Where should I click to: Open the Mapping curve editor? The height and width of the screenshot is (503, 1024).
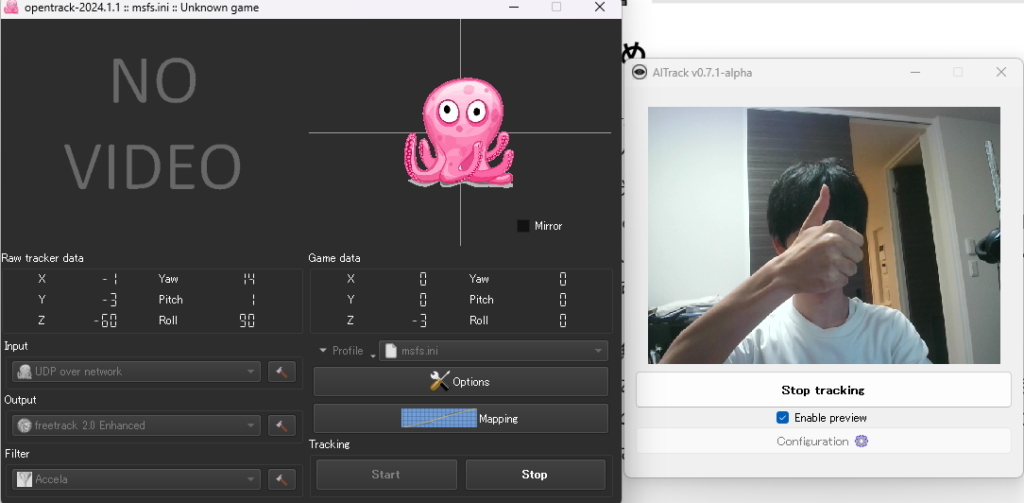460,419
